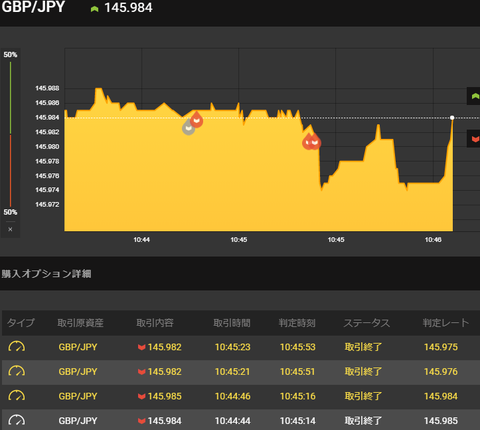
Task: Click the 購入オプション詳細 section header
Action: point(46,274)
